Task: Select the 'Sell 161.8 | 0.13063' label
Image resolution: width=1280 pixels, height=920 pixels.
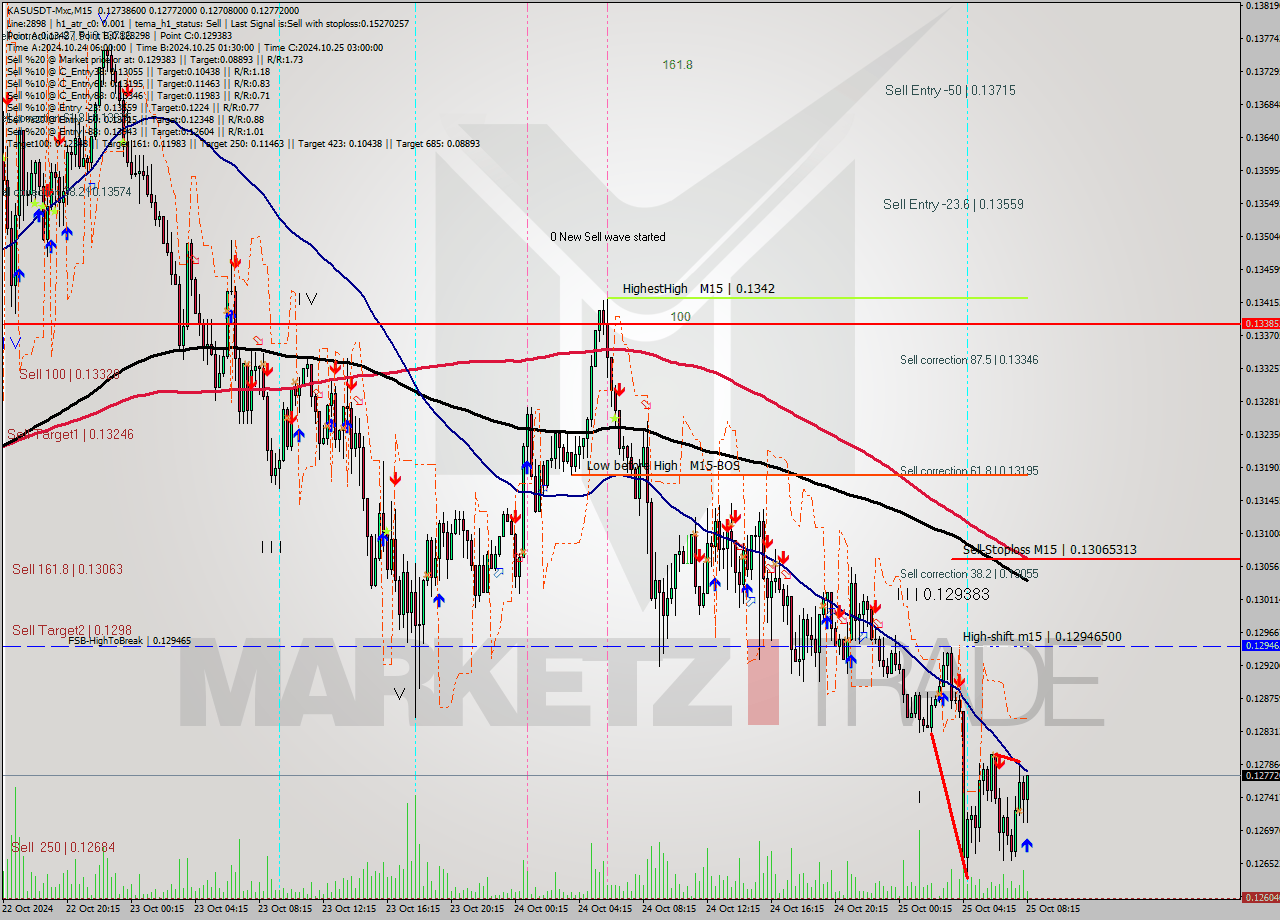Action: click(67, 569)
